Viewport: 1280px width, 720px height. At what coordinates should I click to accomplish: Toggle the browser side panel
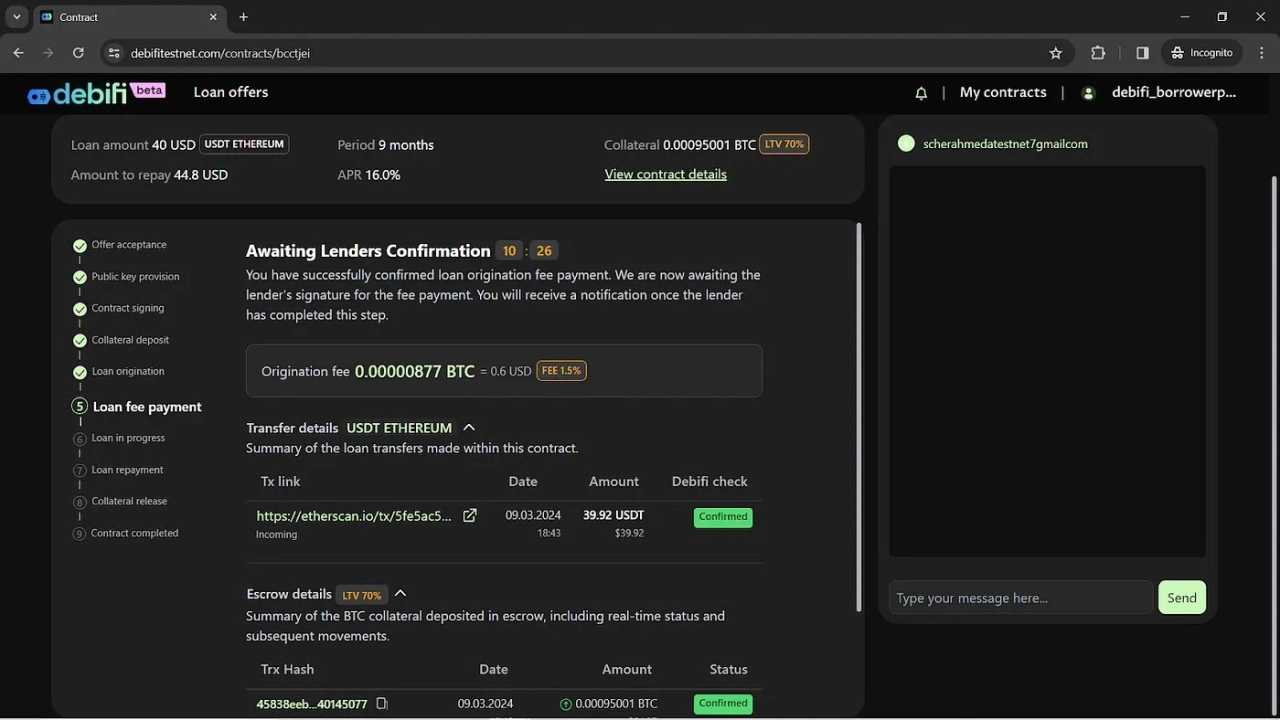tap(1142, 53)
